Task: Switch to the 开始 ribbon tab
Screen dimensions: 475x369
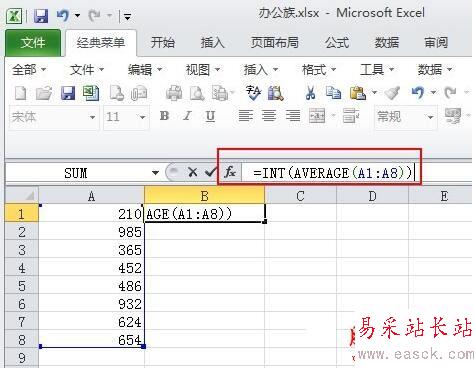Action: [163, 43]
